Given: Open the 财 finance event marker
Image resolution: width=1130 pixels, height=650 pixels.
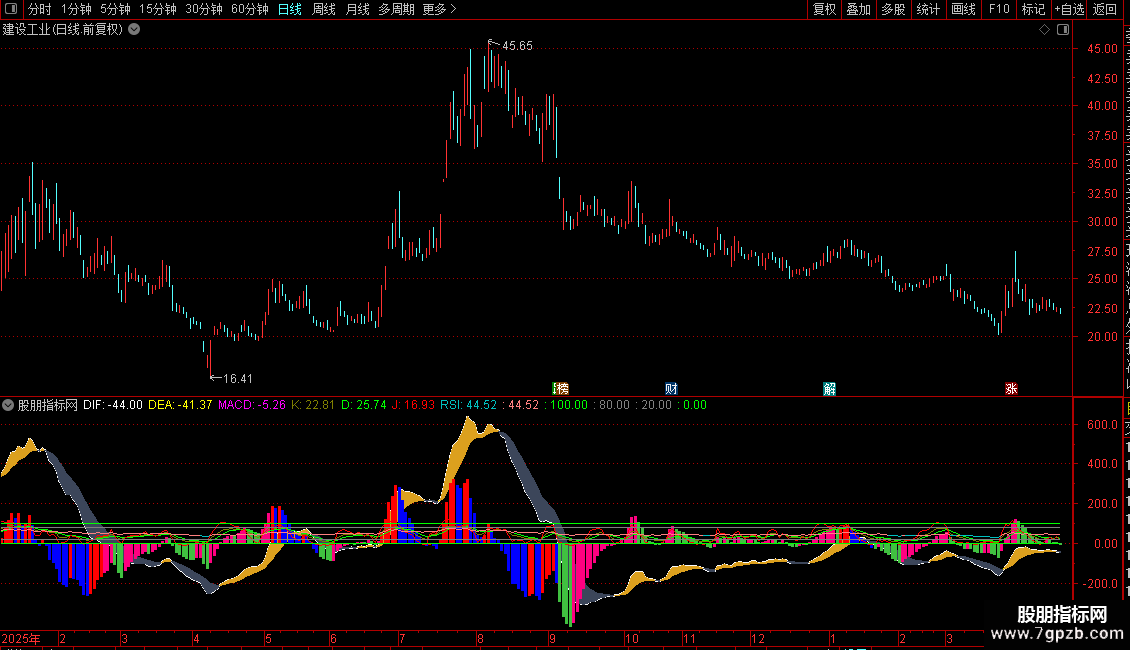Looking at the screenshot, I should coord(671,388).
